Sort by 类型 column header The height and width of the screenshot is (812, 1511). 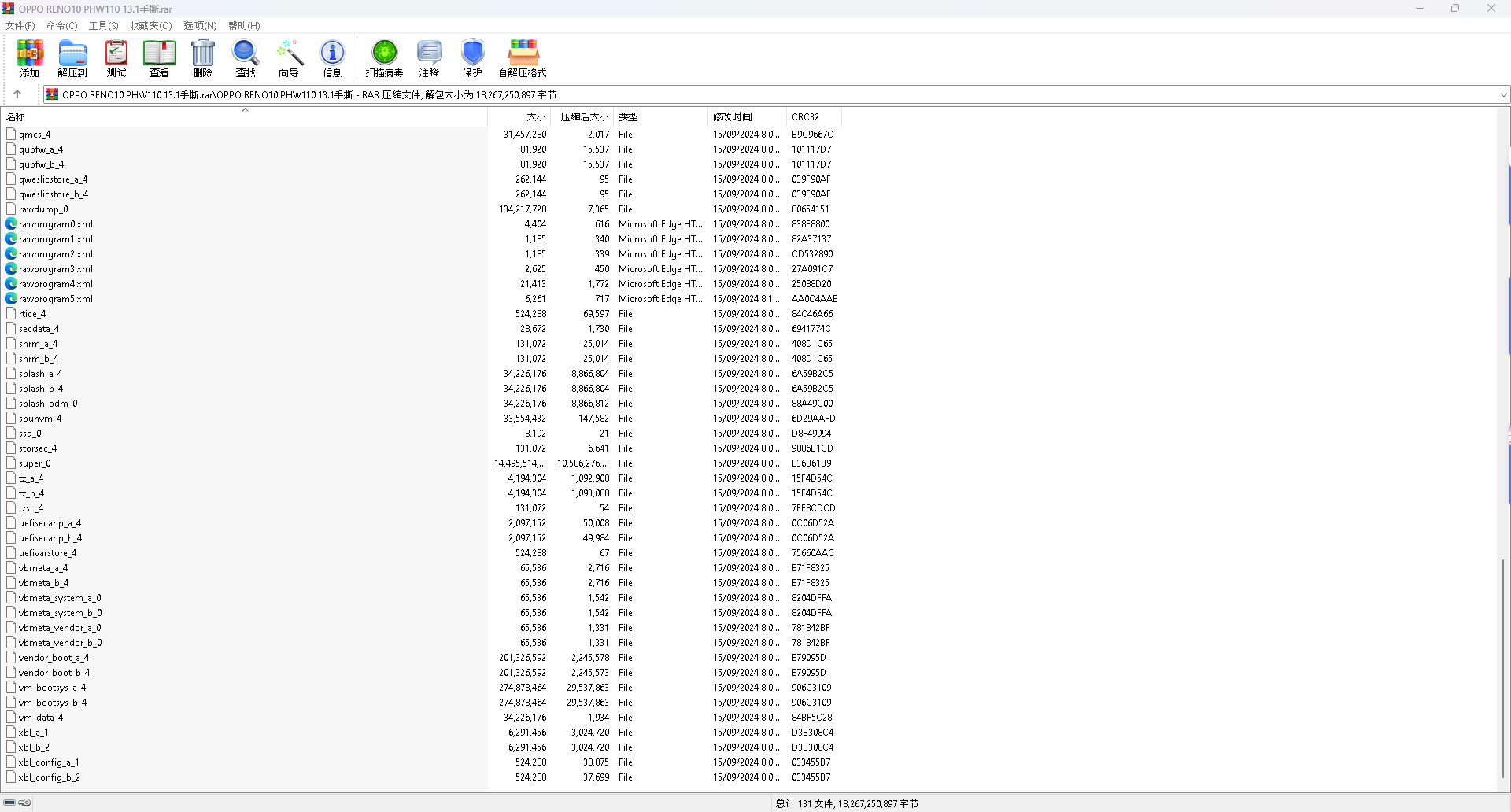tap(661, 117)
